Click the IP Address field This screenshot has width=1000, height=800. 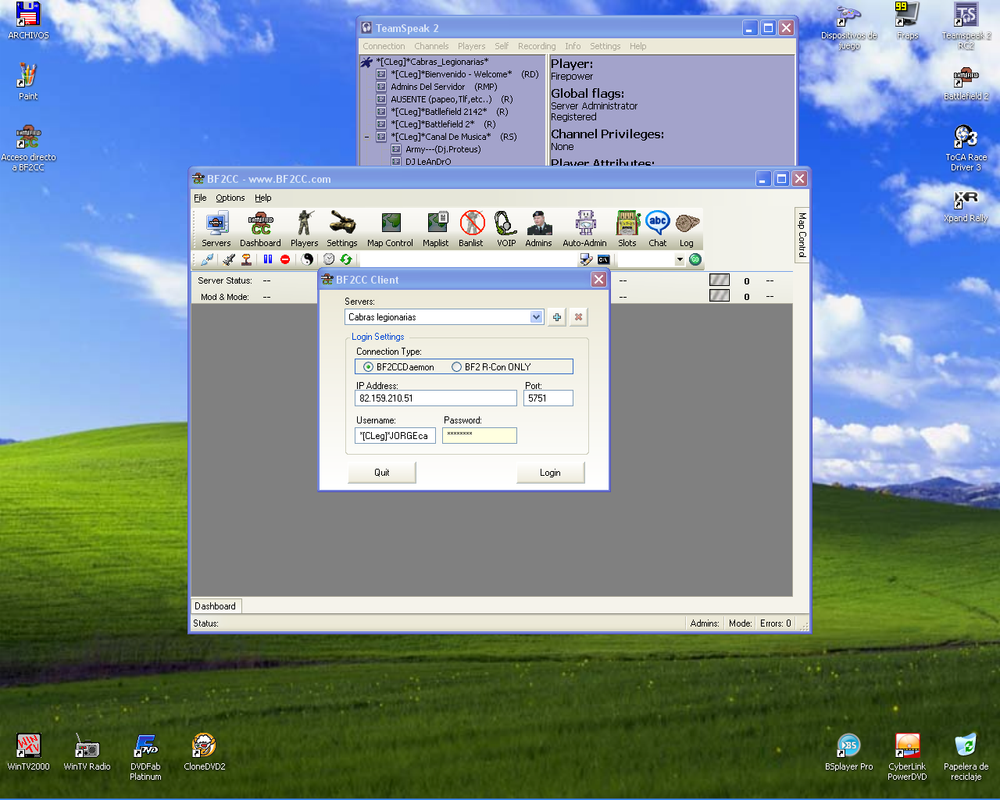click(436, 398)
